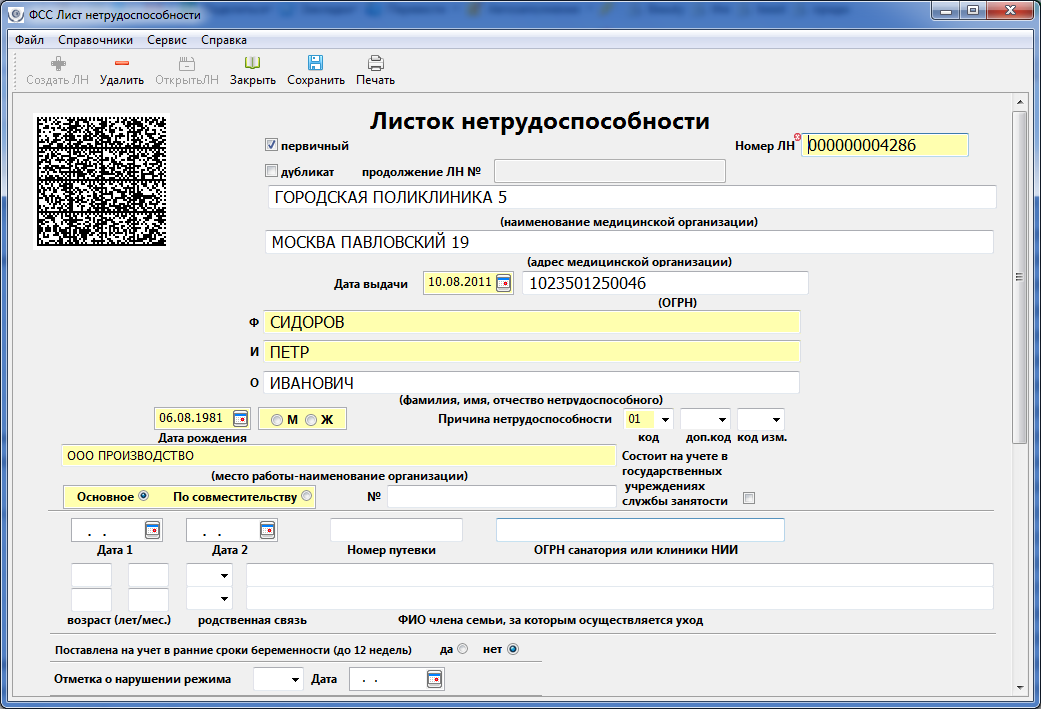The image size is (1041, 709).
Task: Open calendar picker for Дата 1
Action: [x=152, y=530]
